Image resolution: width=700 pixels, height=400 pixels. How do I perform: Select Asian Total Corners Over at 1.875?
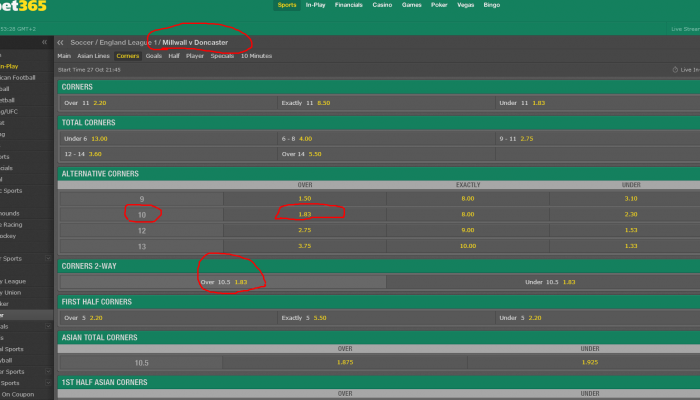[345, 362]
